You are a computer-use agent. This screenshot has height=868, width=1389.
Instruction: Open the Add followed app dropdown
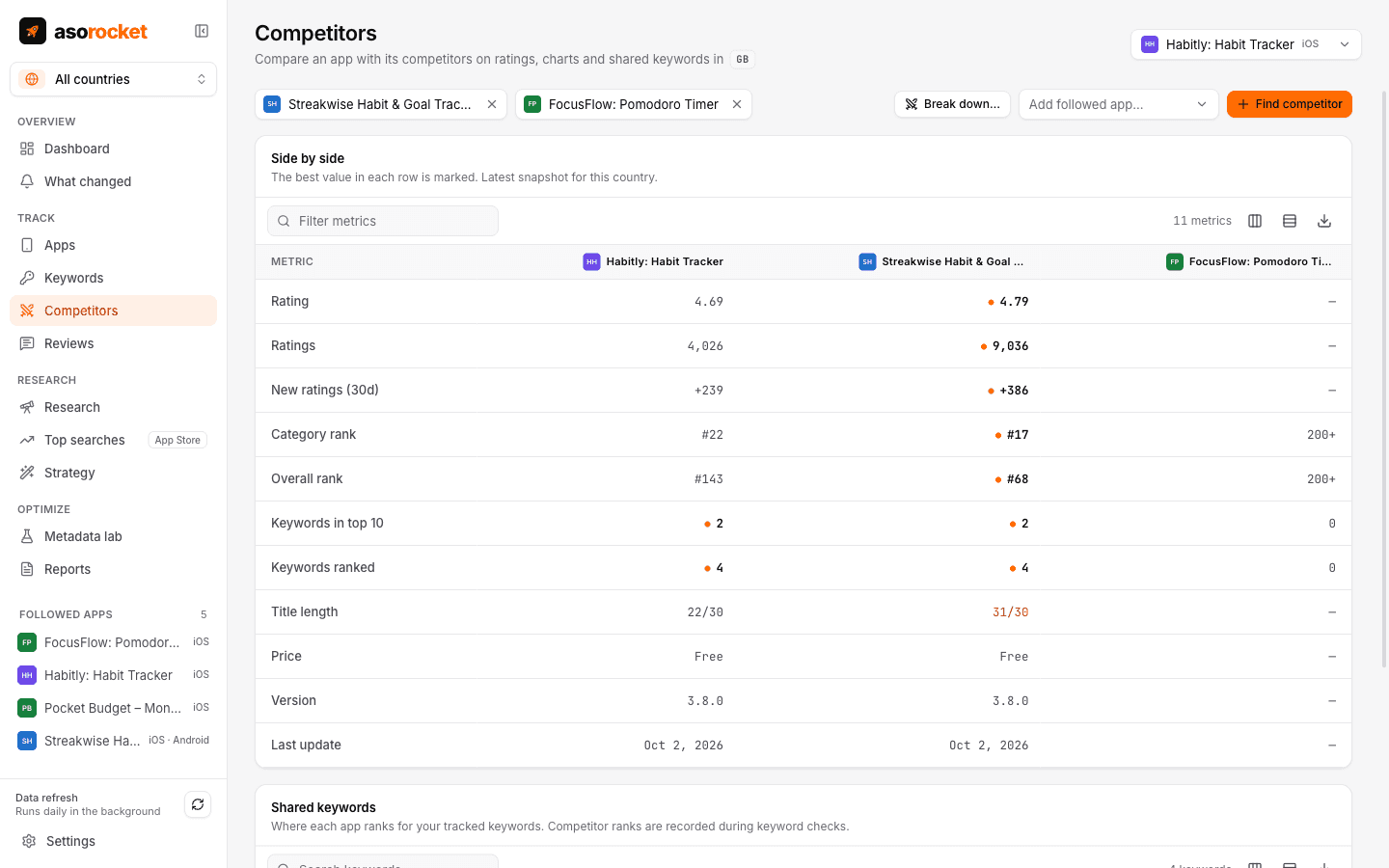click(x=1118, y=104)
